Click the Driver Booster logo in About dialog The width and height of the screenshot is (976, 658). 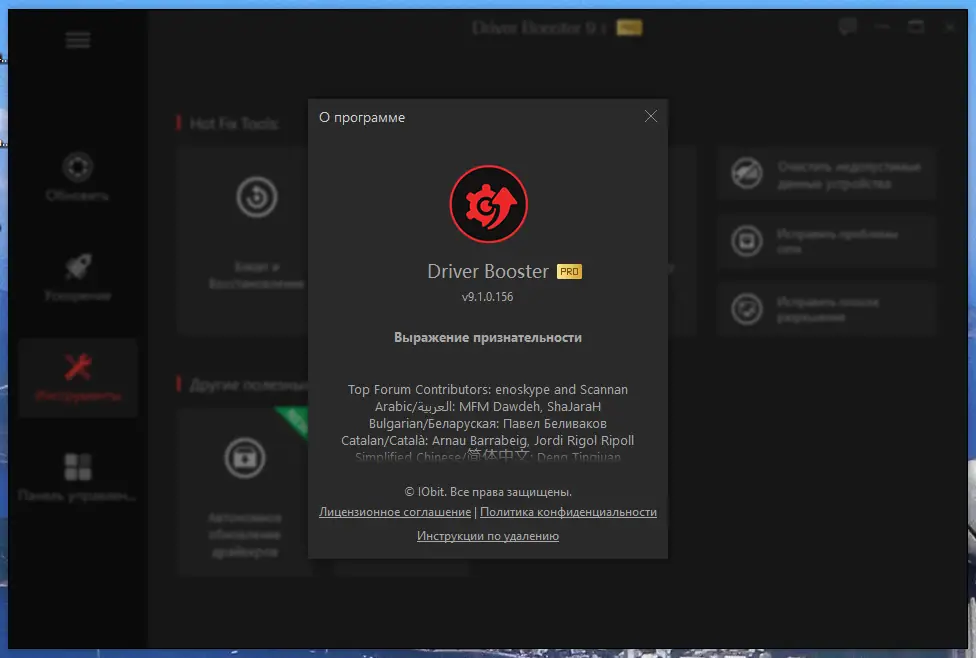(488, 203)
